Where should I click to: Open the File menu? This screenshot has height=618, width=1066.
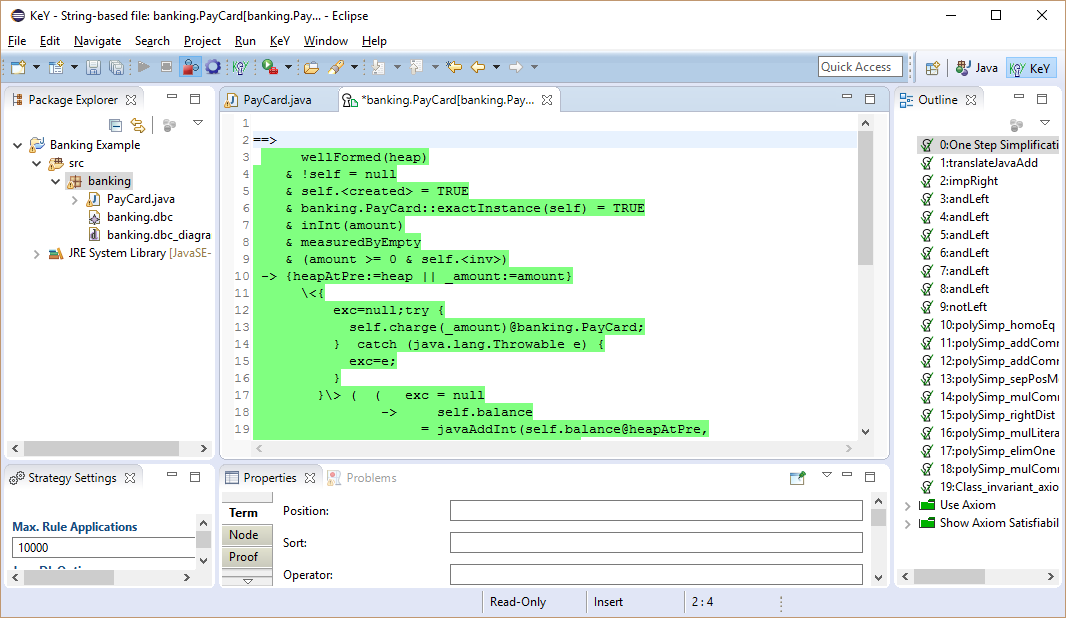(16, 41)
